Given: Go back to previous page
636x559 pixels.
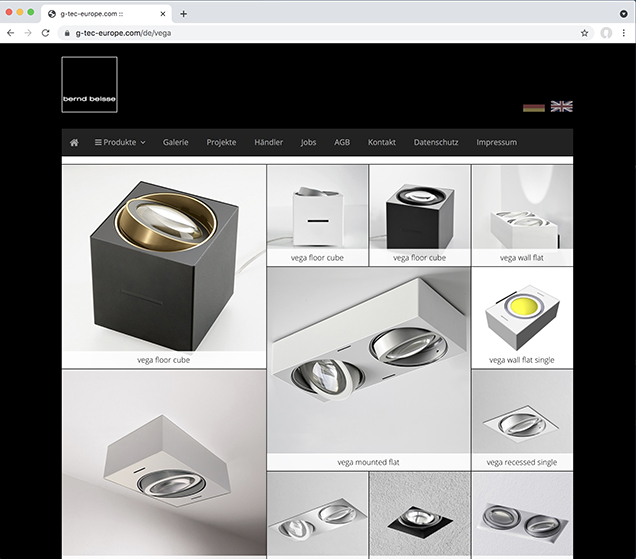Looking at the screenshot, I should 10,33.
